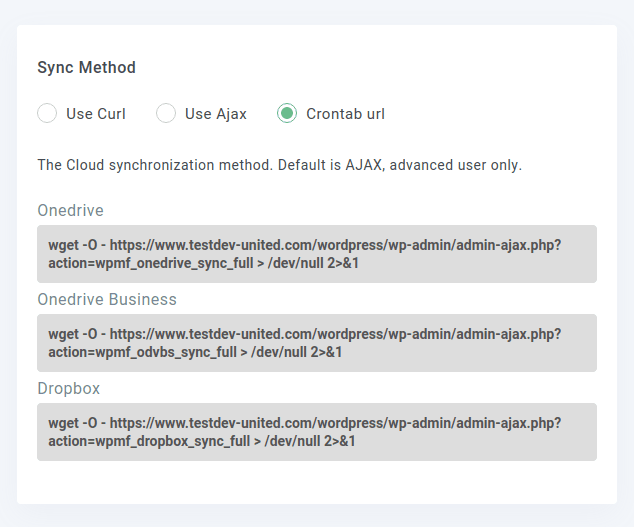This screenshot has width=634, height=527.
Task: Click inside the Onedrive wget command box
Action: (x=317, y=254)
